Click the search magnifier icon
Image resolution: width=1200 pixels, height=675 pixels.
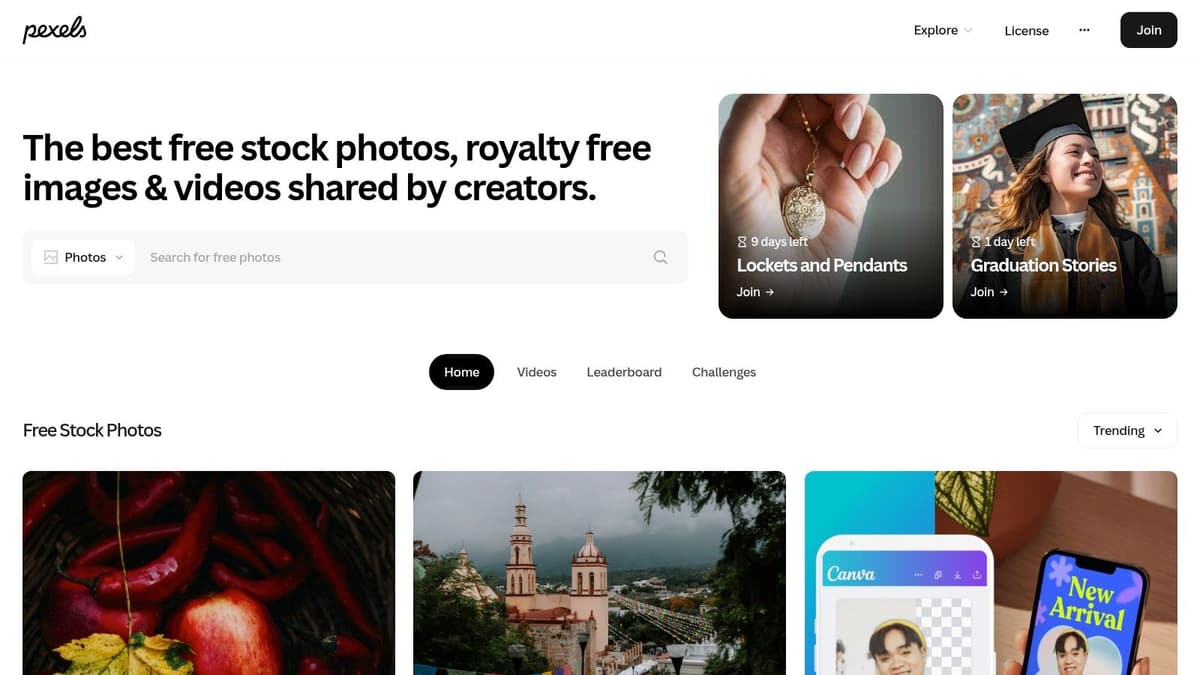[x=660, y=257]
